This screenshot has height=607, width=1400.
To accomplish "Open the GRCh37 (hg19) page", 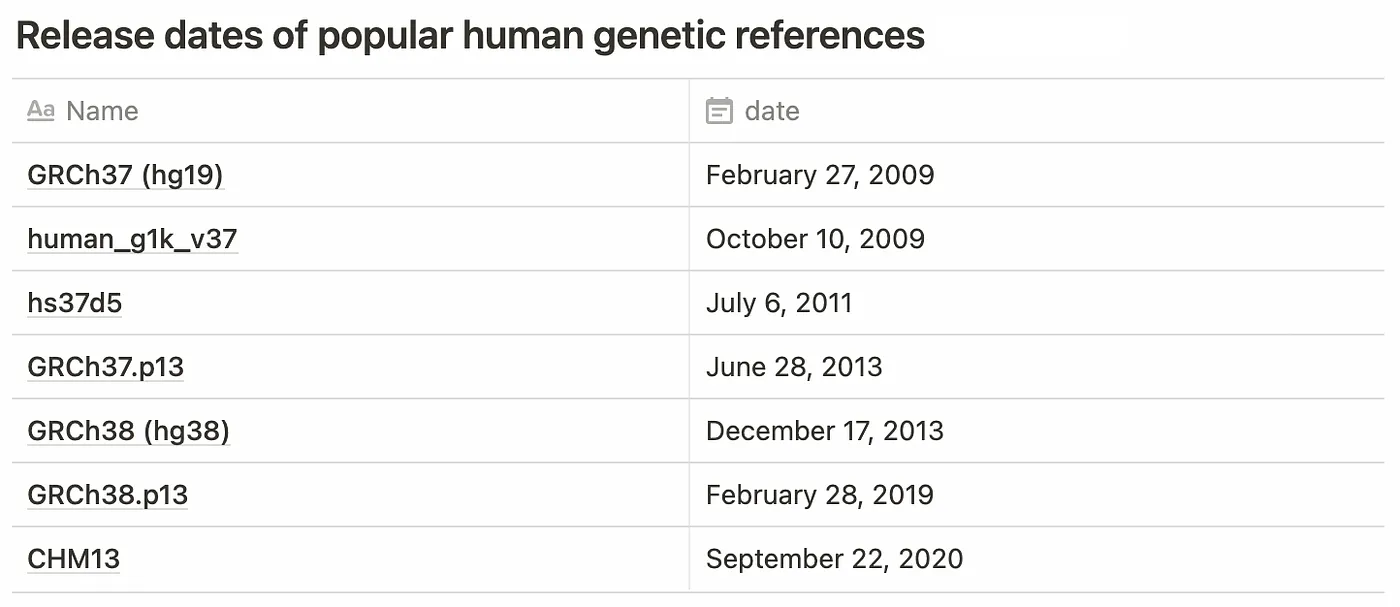I will click(125, 175).
